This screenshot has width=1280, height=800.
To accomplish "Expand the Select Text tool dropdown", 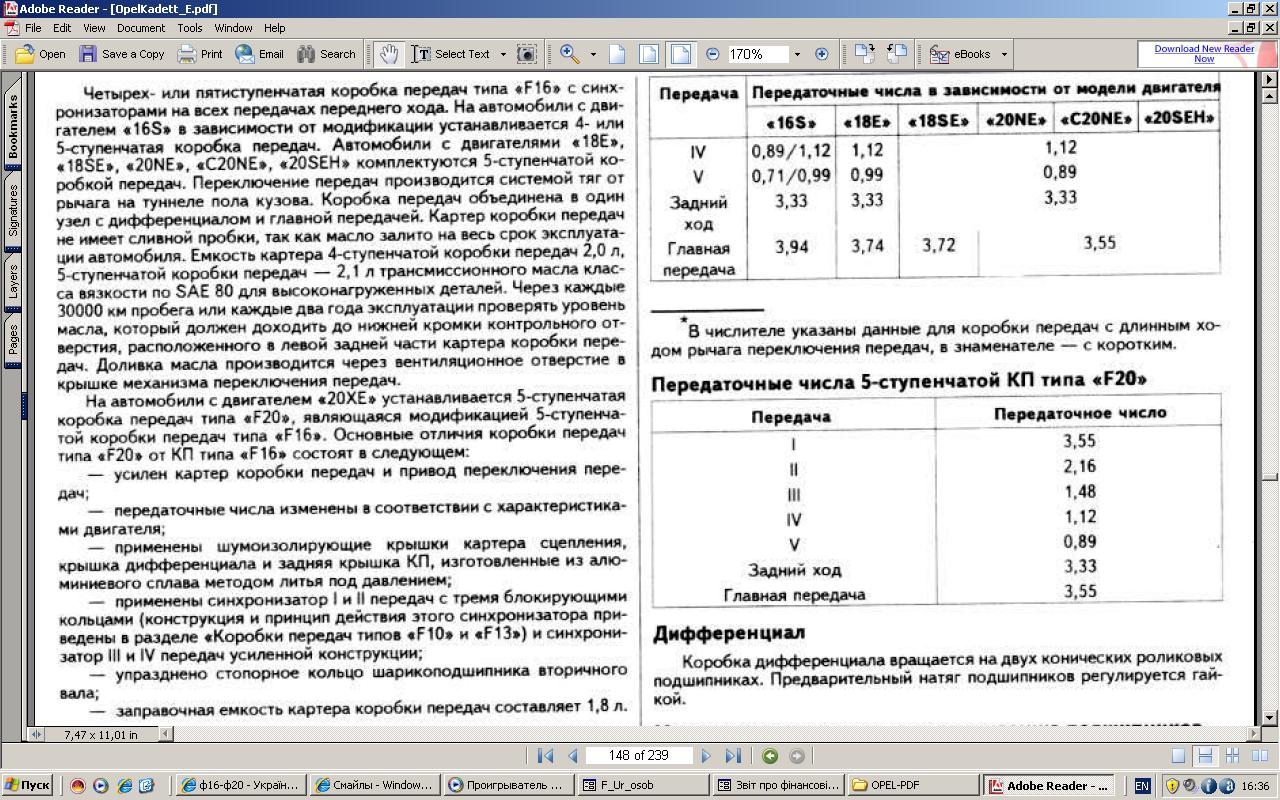I will pos(503,54).
